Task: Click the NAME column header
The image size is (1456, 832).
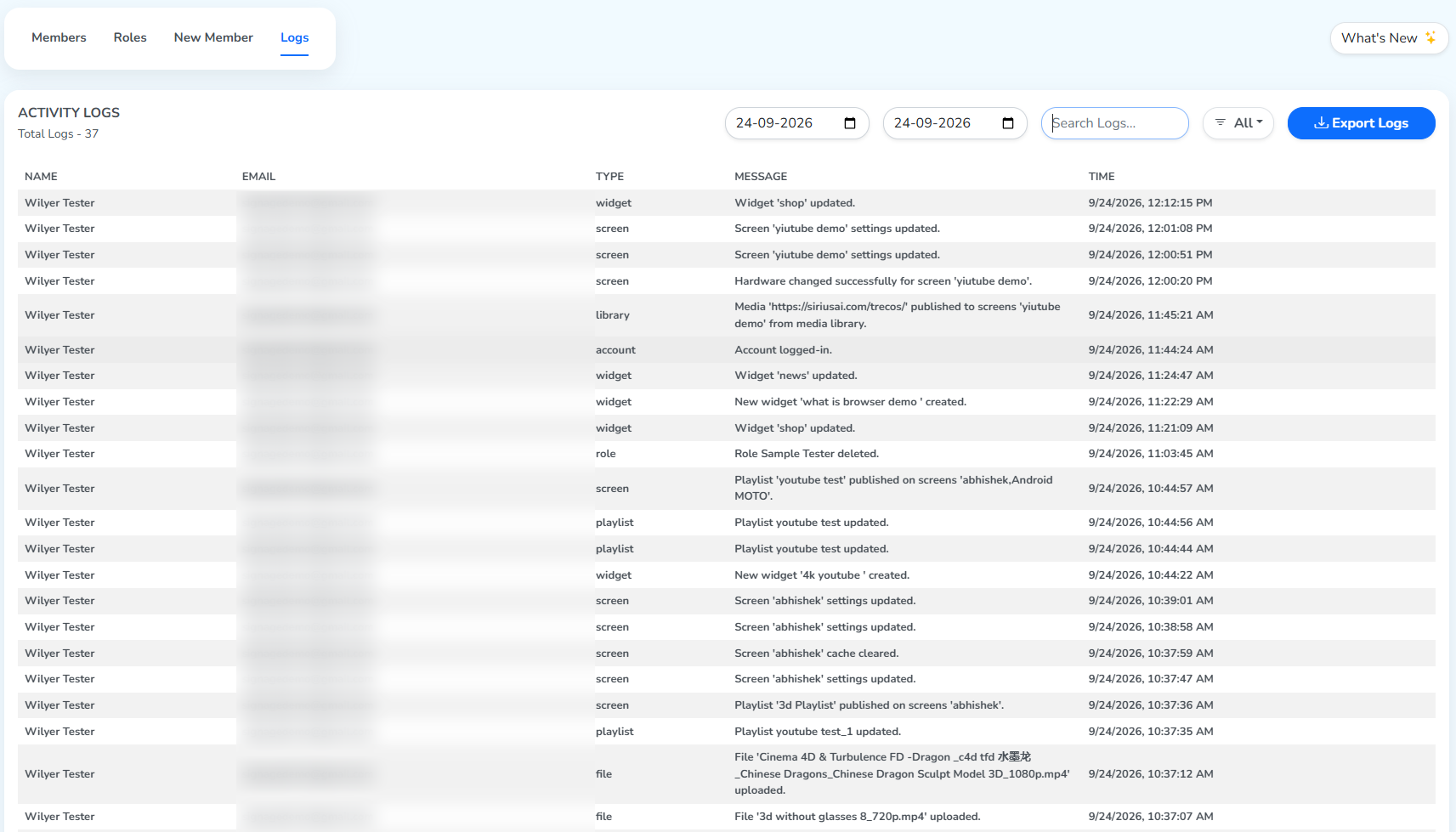Action: 41,177
